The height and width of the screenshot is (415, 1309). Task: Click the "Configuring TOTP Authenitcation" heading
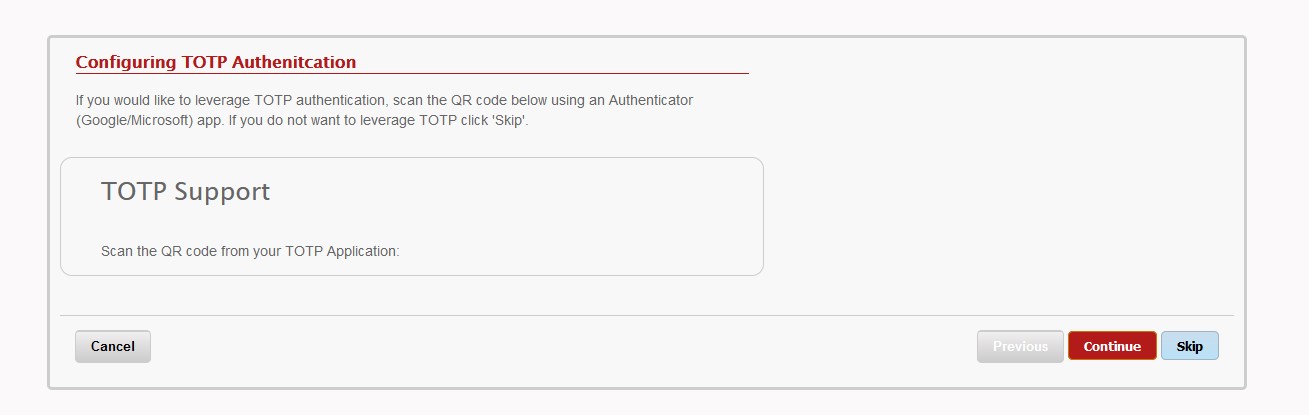coord(216,62)
